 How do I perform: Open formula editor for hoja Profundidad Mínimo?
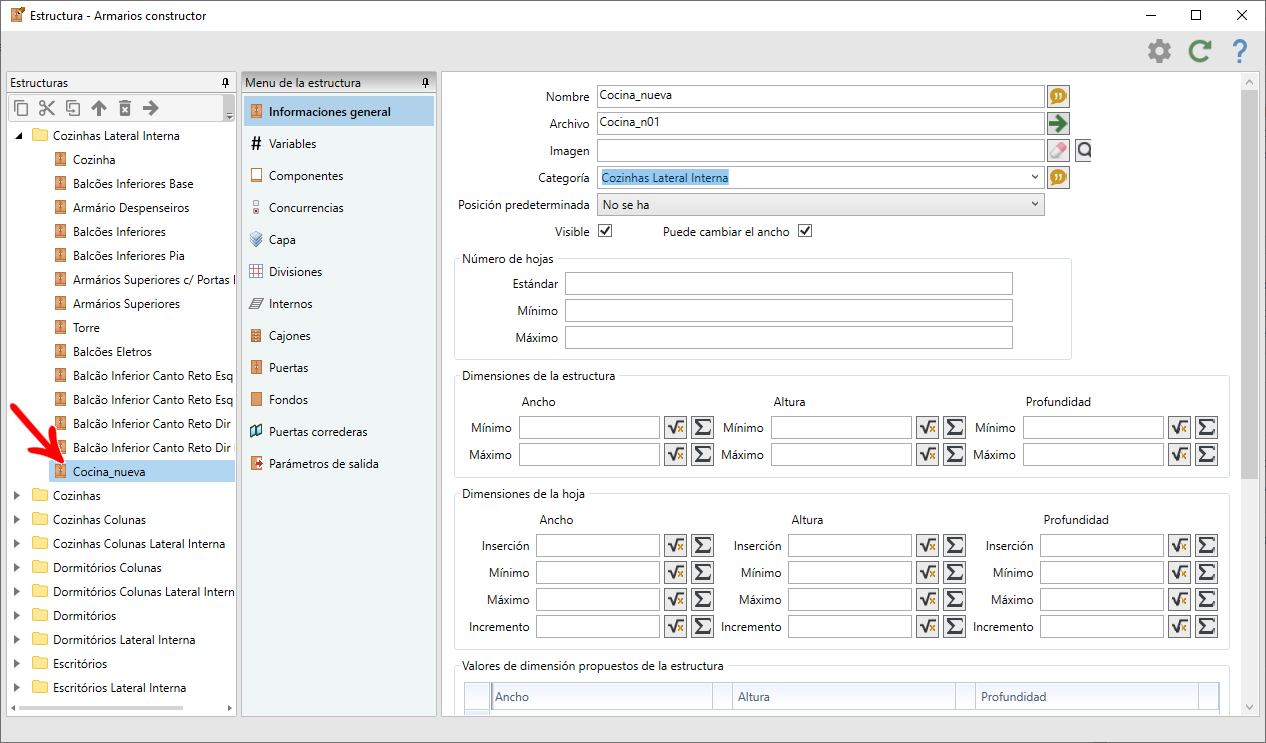[x=1180, y=572]
